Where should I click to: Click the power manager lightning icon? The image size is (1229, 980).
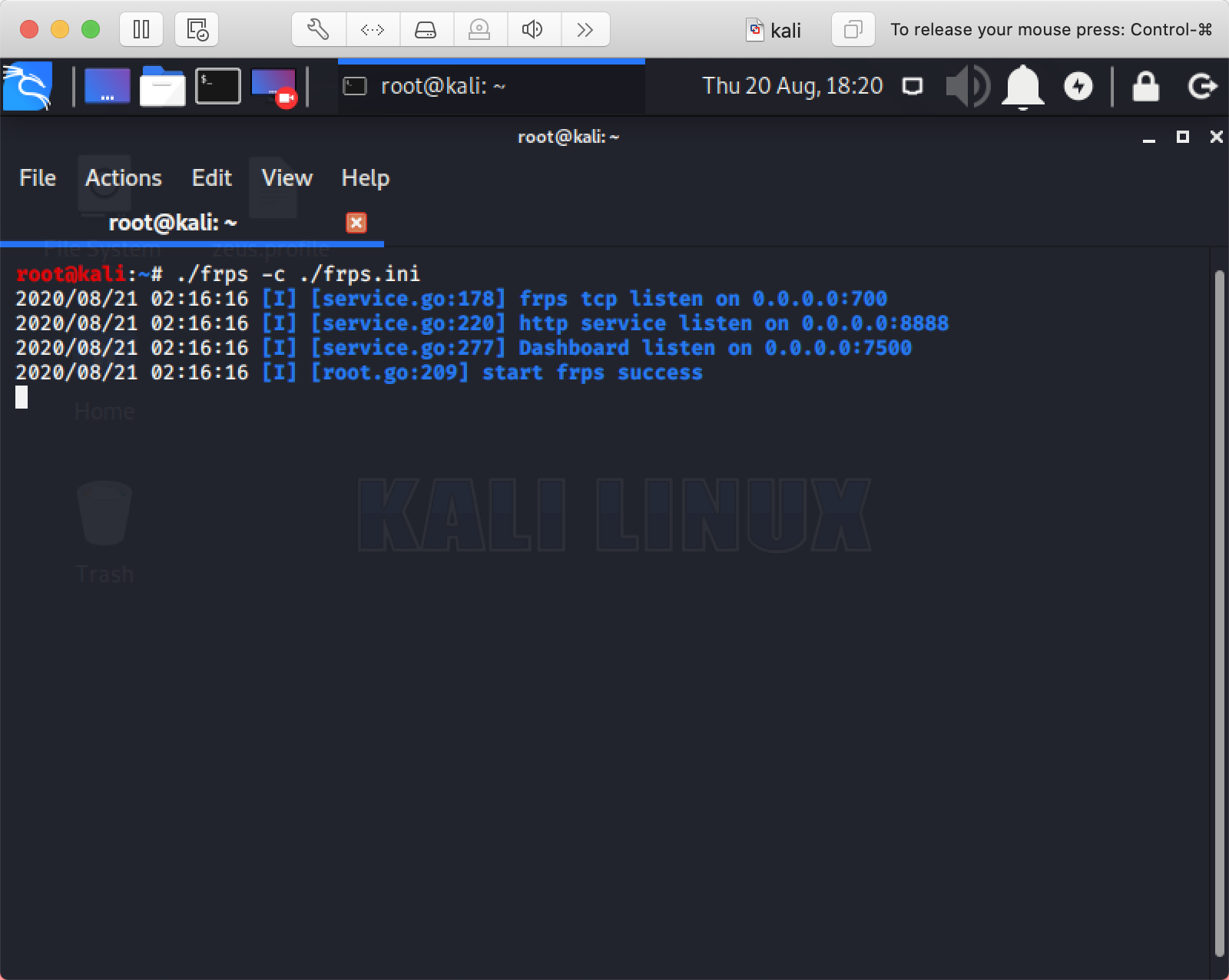(1078, 86)
